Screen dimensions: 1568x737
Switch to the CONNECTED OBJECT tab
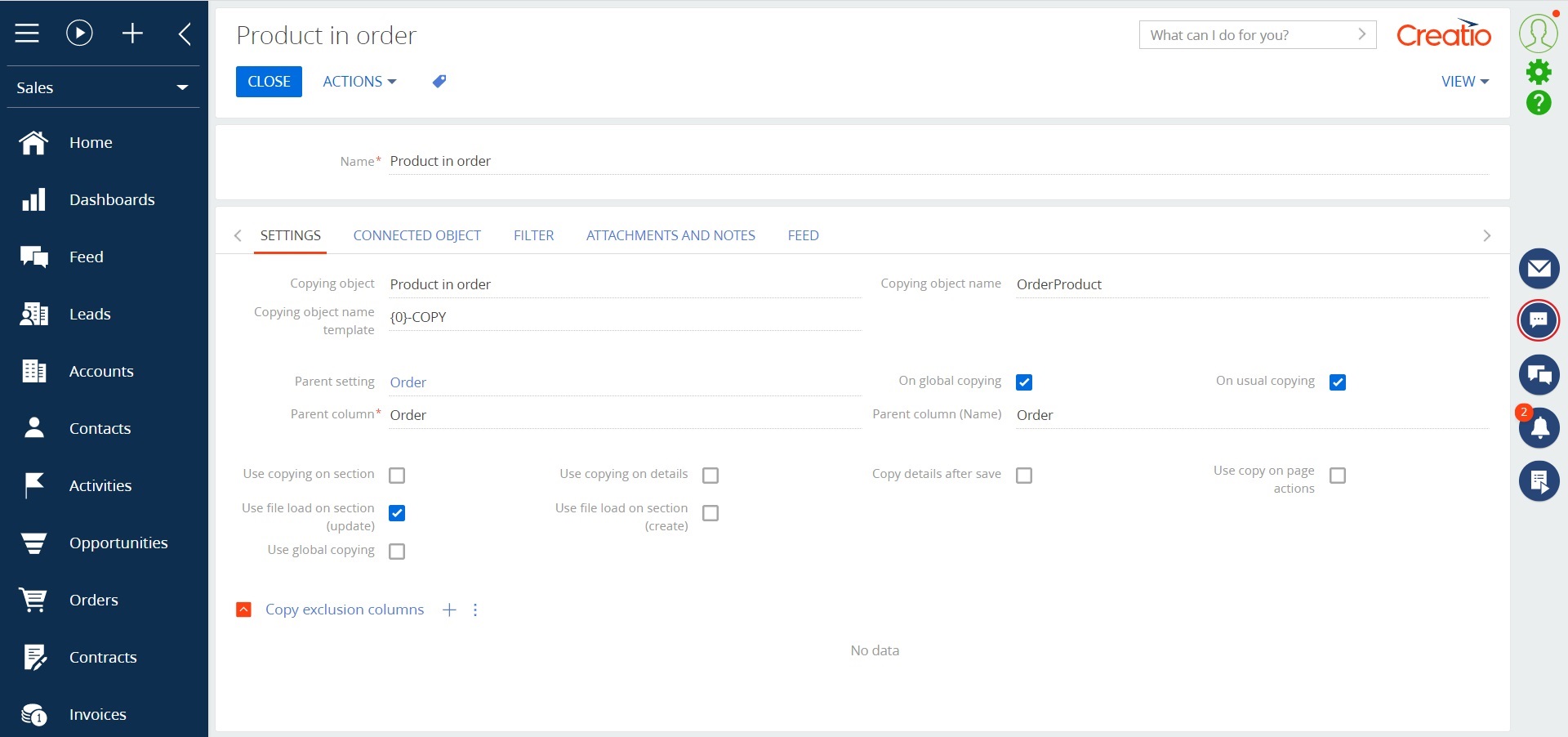pyautogui.click(x=416, y=235)
